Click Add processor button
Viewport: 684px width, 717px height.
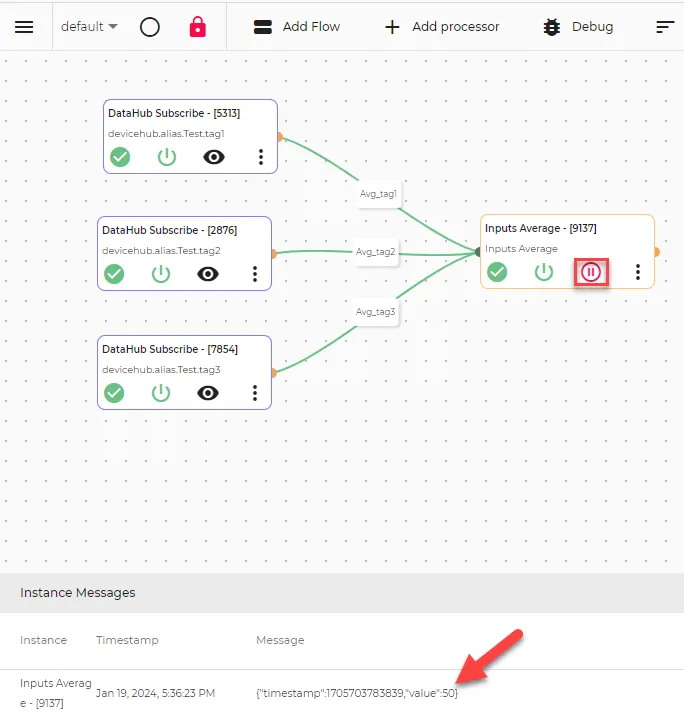pos(442,27)
